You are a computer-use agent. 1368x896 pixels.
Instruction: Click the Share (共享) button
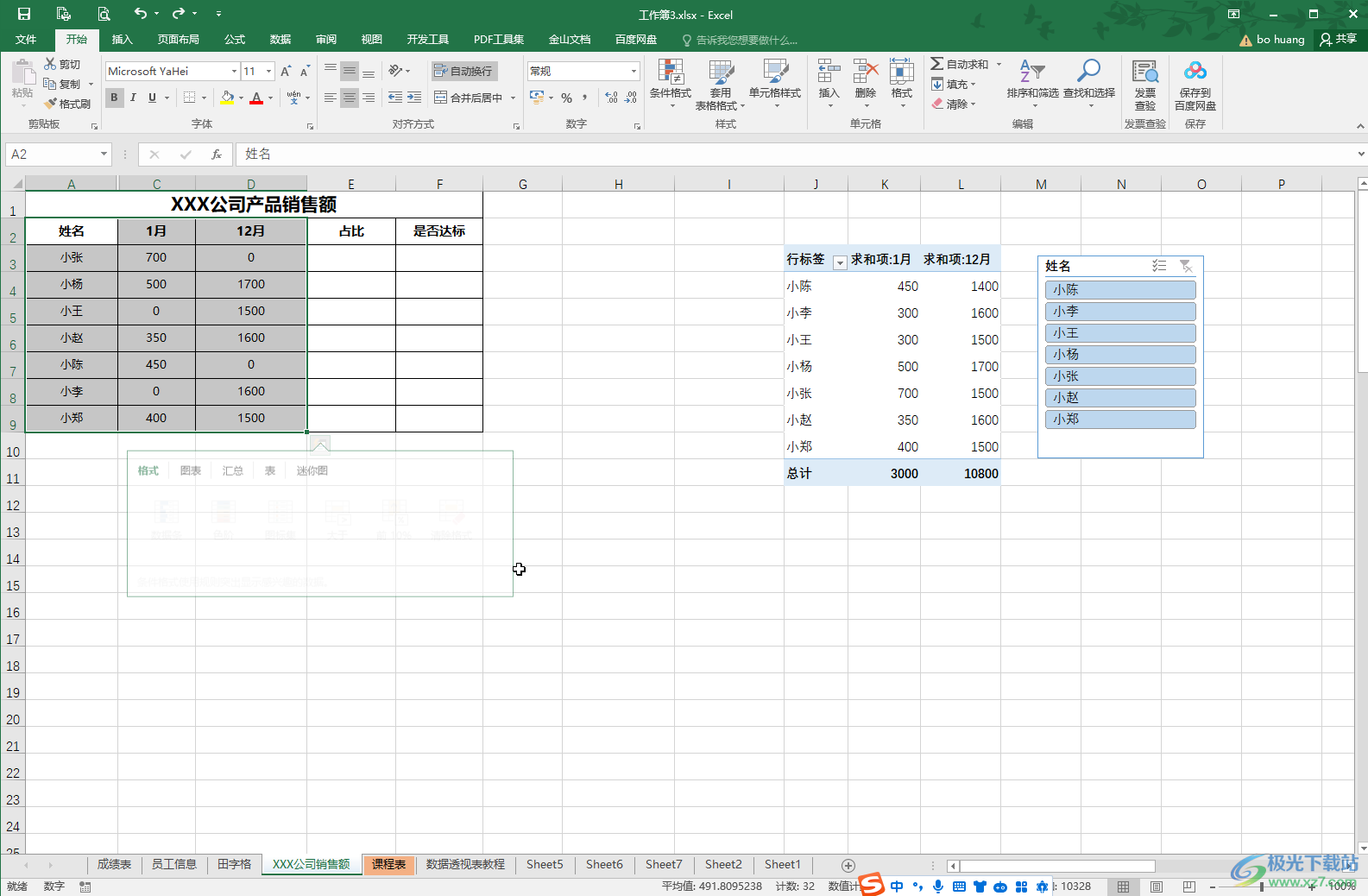point(1339,39)
